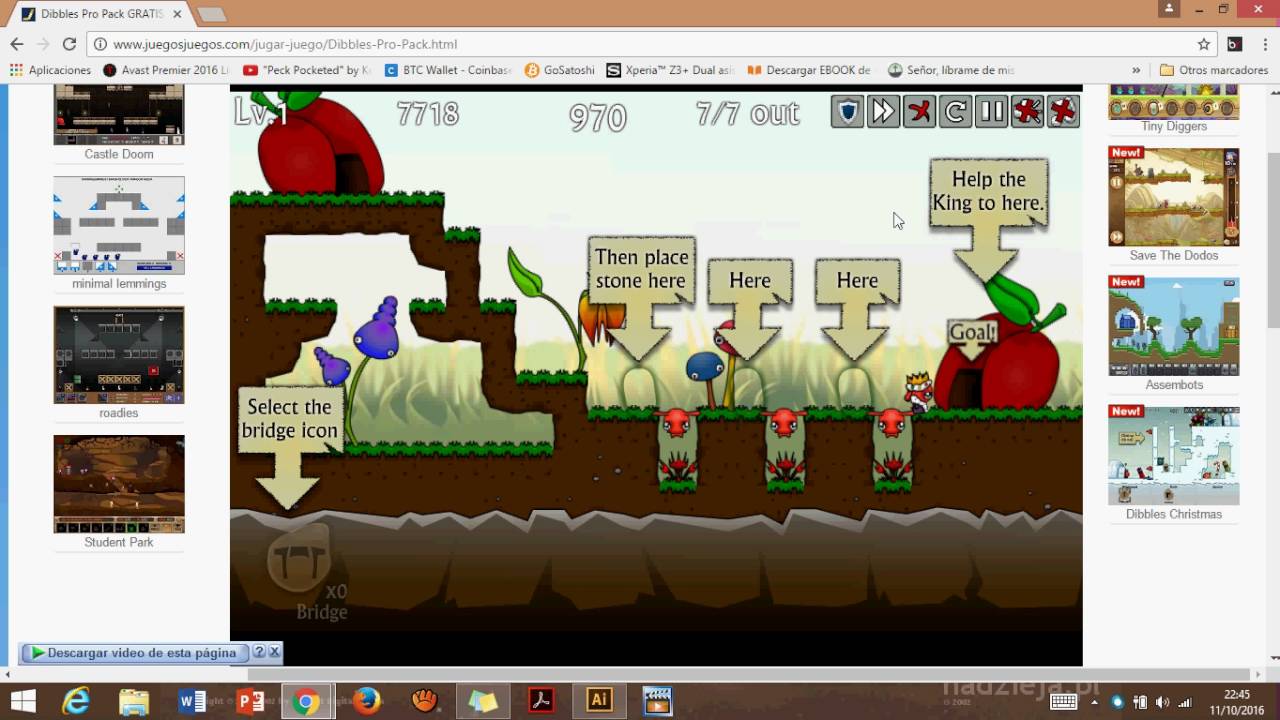Open Aplicaciones bookmarks shortcut
The height and width of the screenshot is (720, 1280).
50,70
